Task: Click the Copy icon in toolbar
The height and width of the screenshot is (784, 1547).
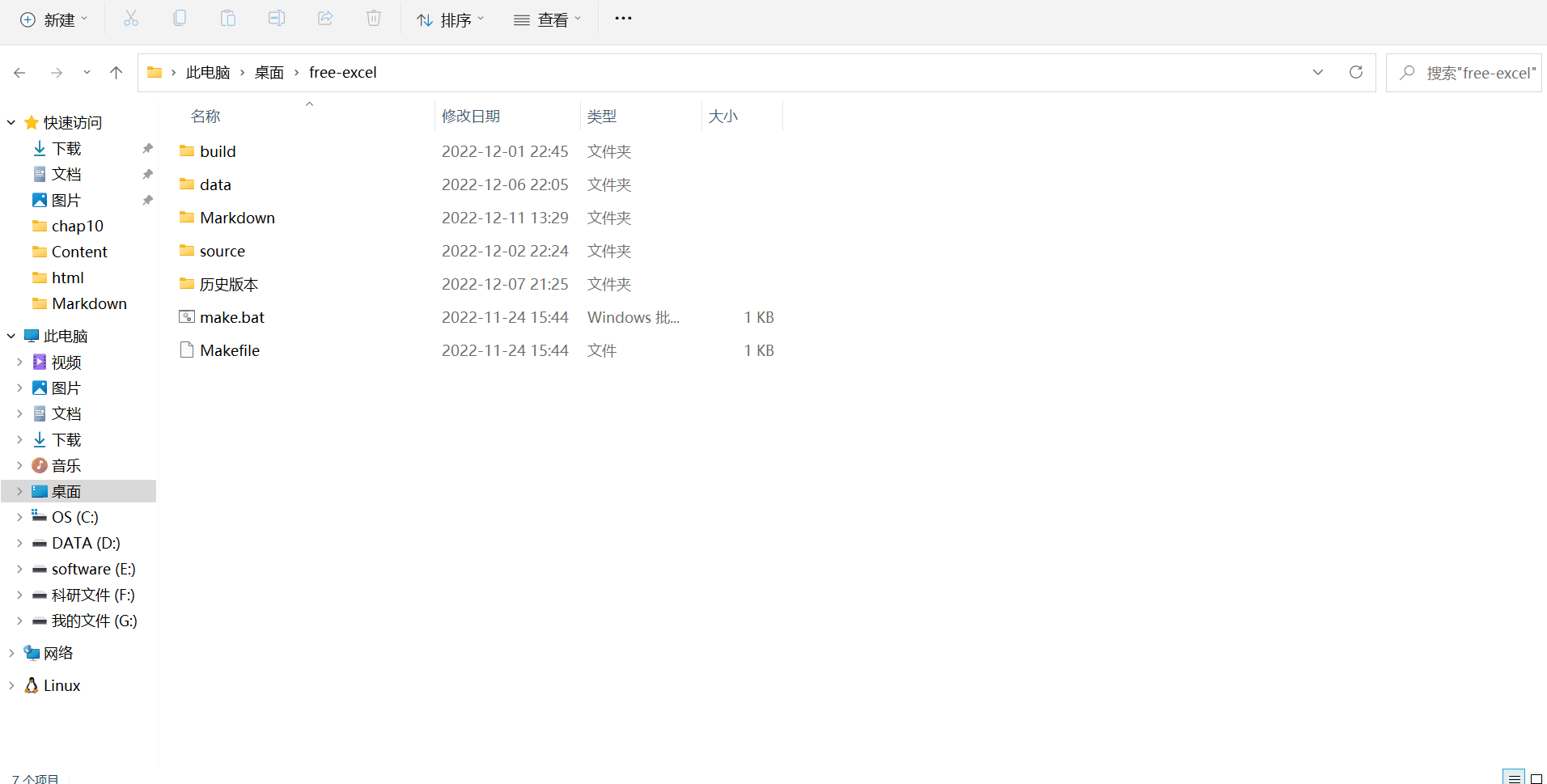Action: 180,19
